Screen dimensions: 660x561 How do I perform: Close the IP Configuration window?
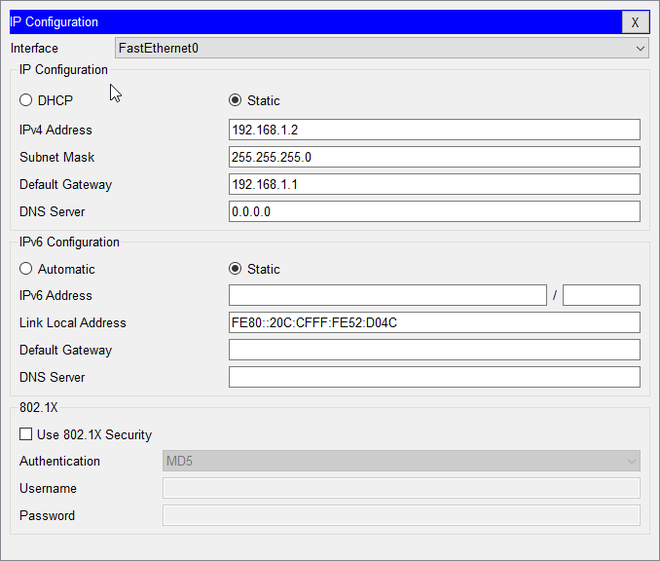click(x=635, y=22)
